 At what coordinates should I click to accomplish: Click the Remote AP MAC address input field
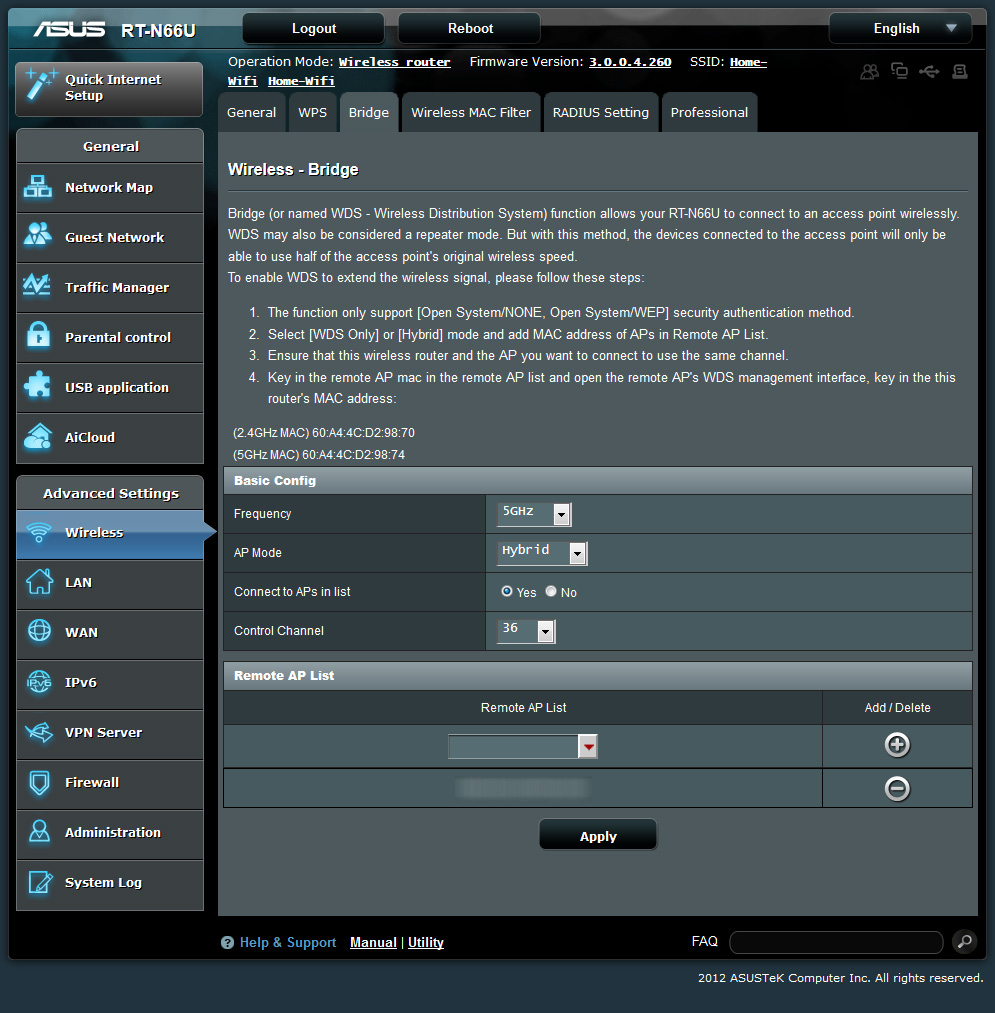pos(513,747)
